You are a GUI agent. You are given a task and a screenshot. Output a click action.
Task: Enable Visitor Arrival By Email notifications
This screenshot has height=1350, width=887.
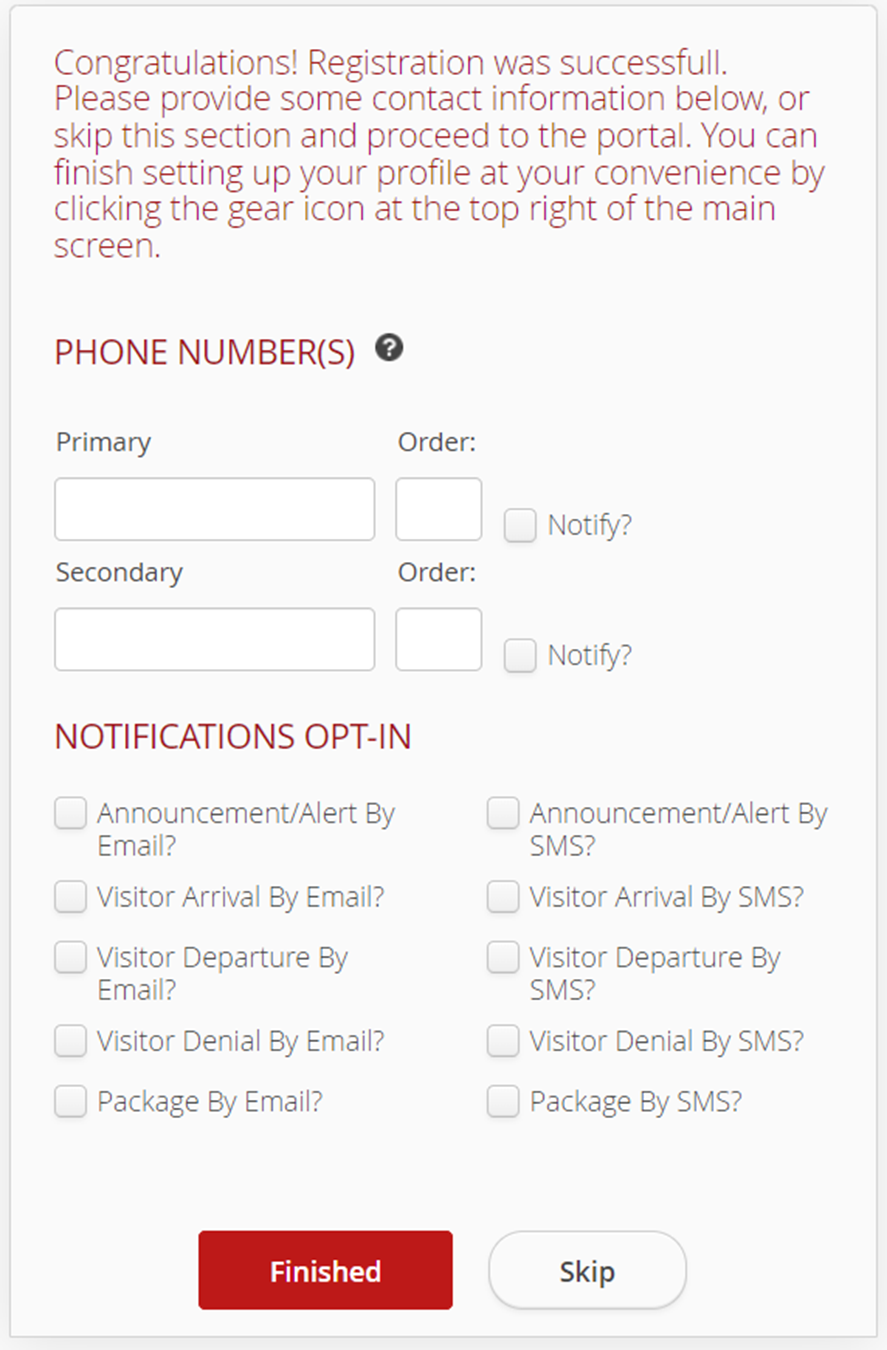point(70,897)
